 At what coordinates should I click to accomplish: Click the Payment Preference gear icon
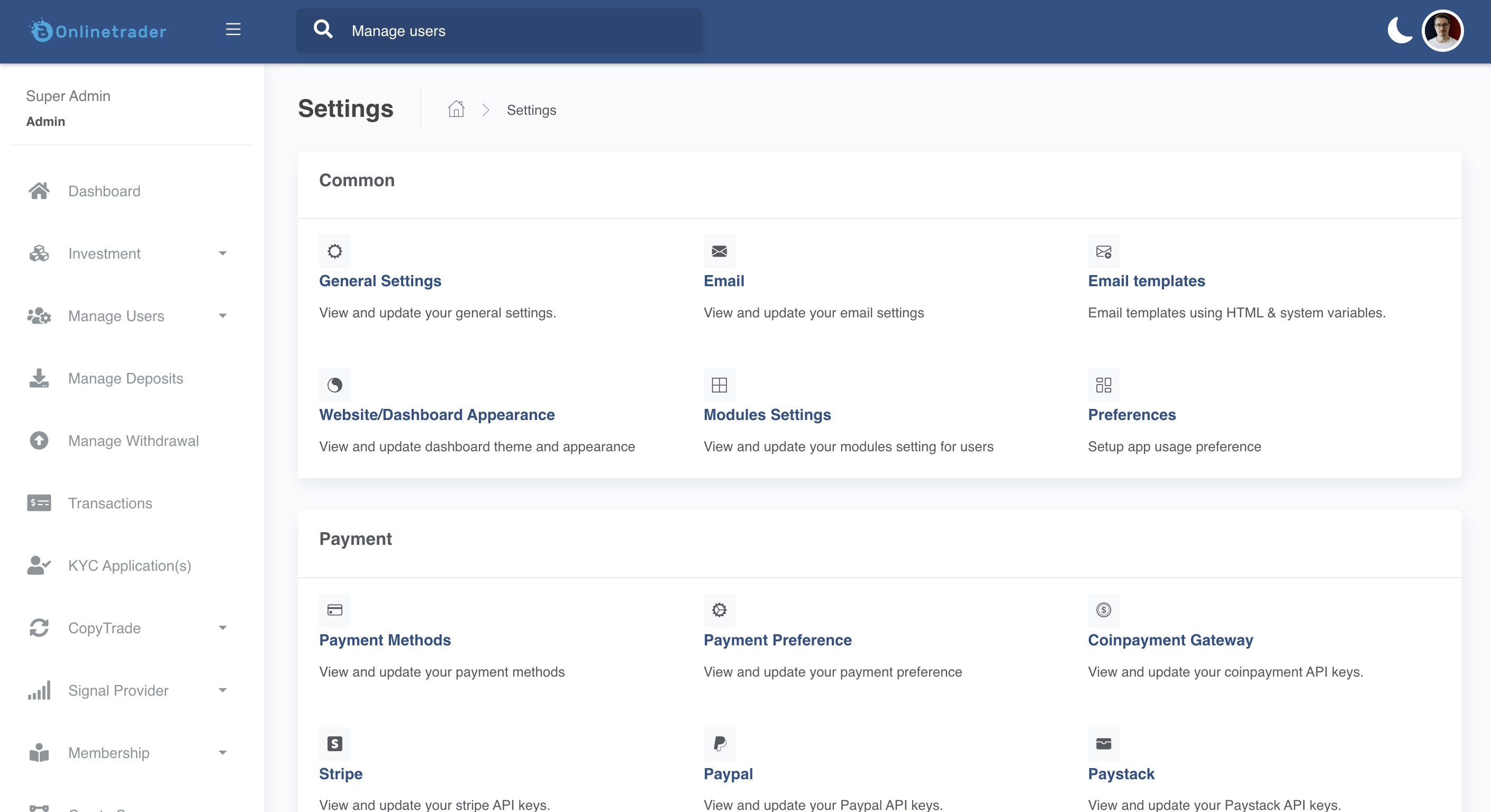[x=720, y=610]
